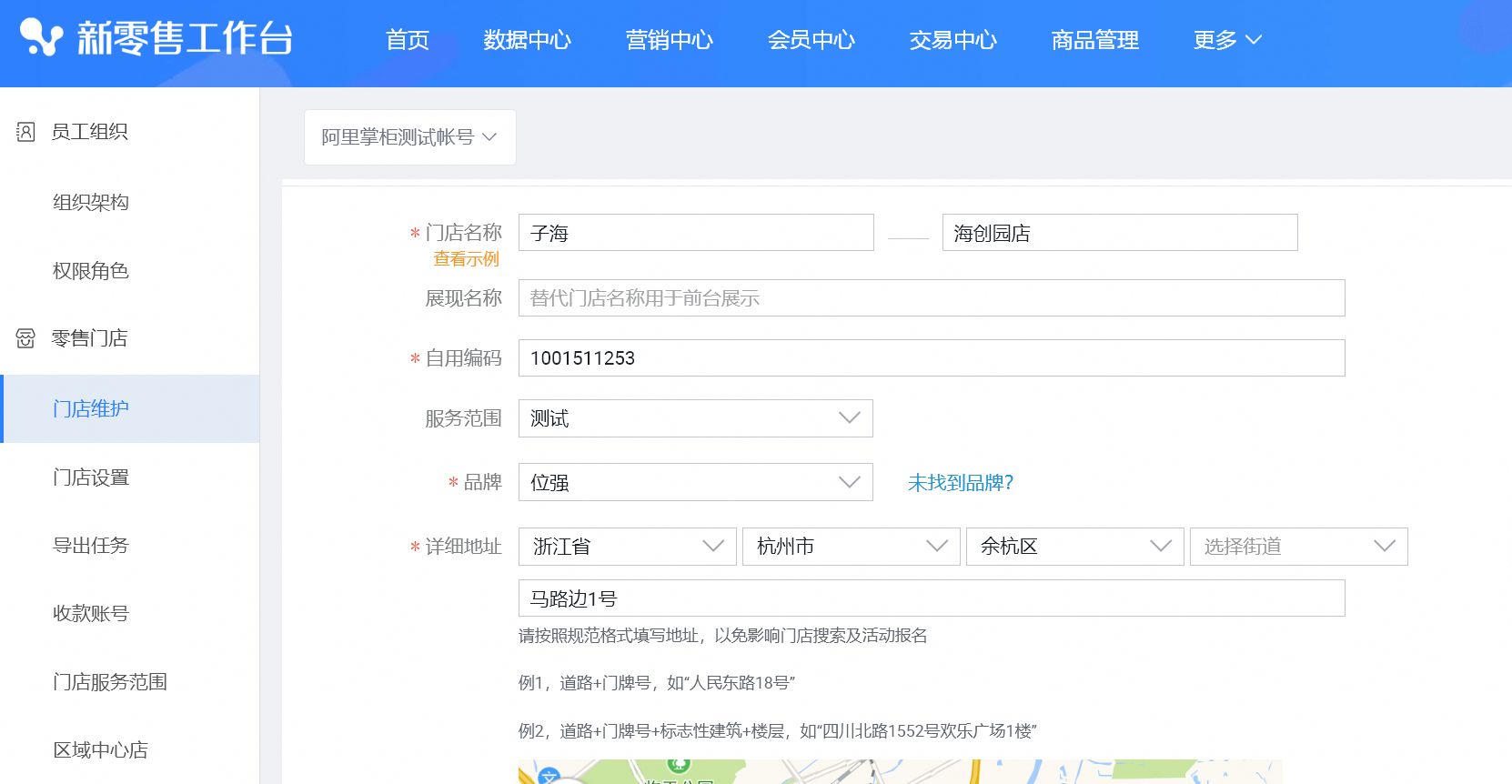
Task: Click the 零售门店 store icon
Action: pos(25,338)
